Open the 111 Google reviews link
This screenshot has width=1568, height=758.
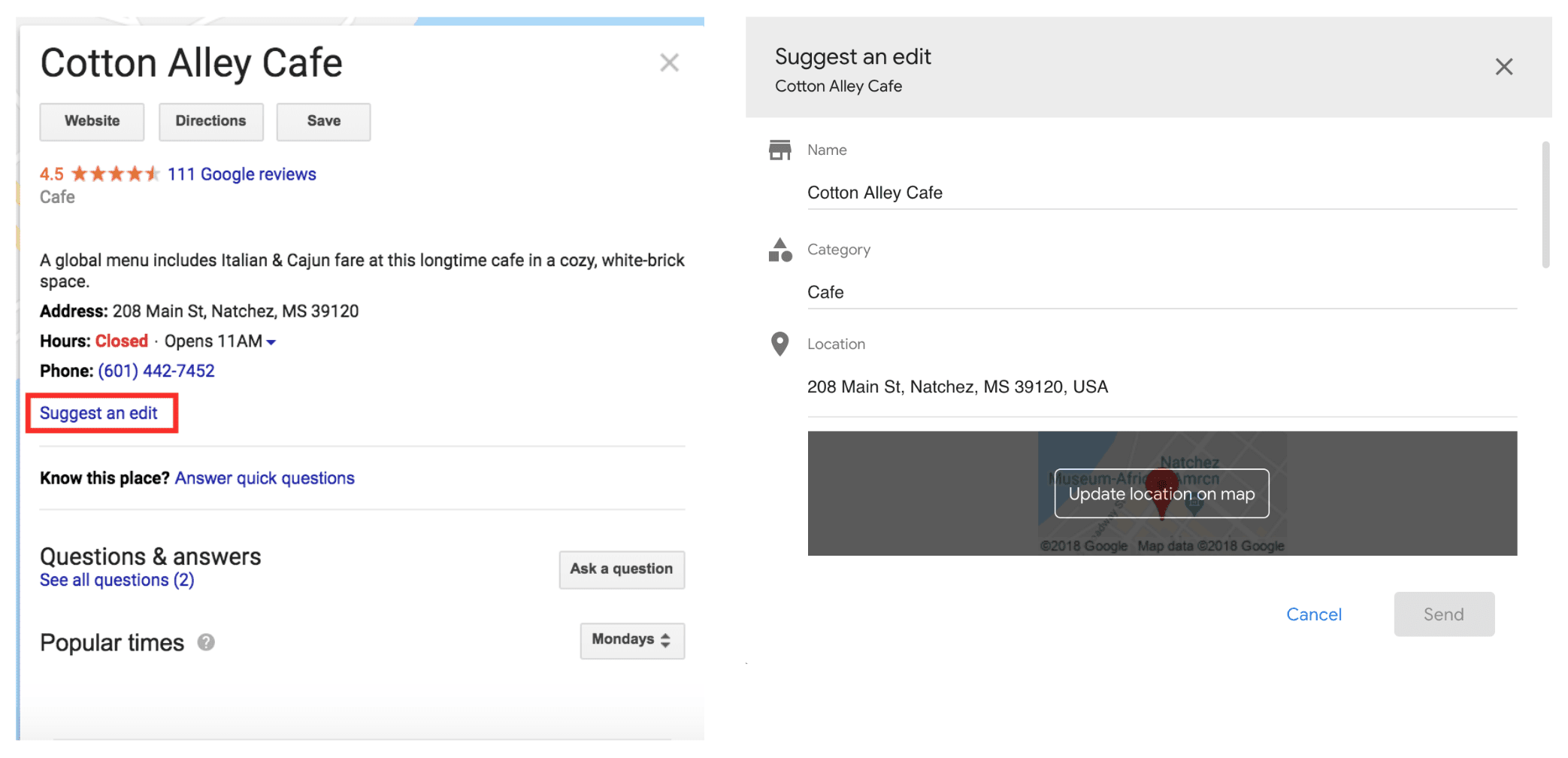tap(241, 174)
